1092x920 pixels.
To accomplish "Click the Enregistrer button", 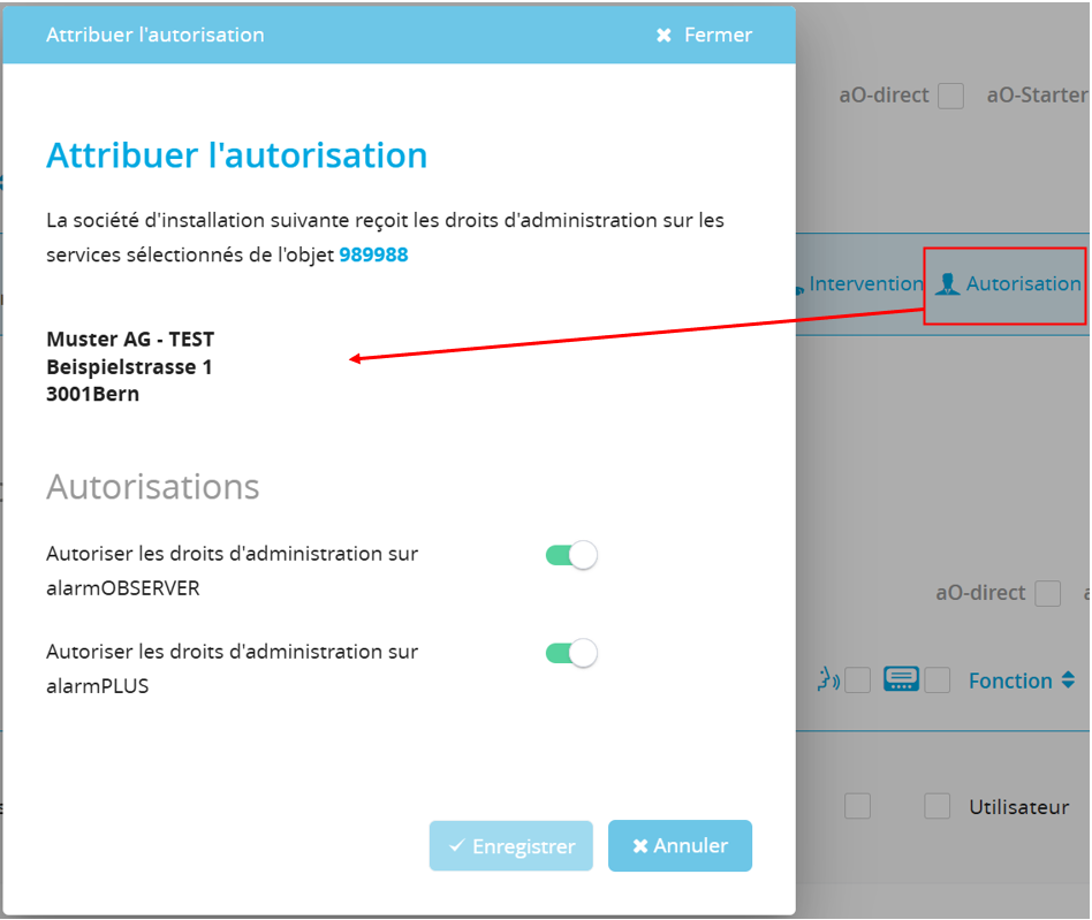I will click(x=511, y=845).
